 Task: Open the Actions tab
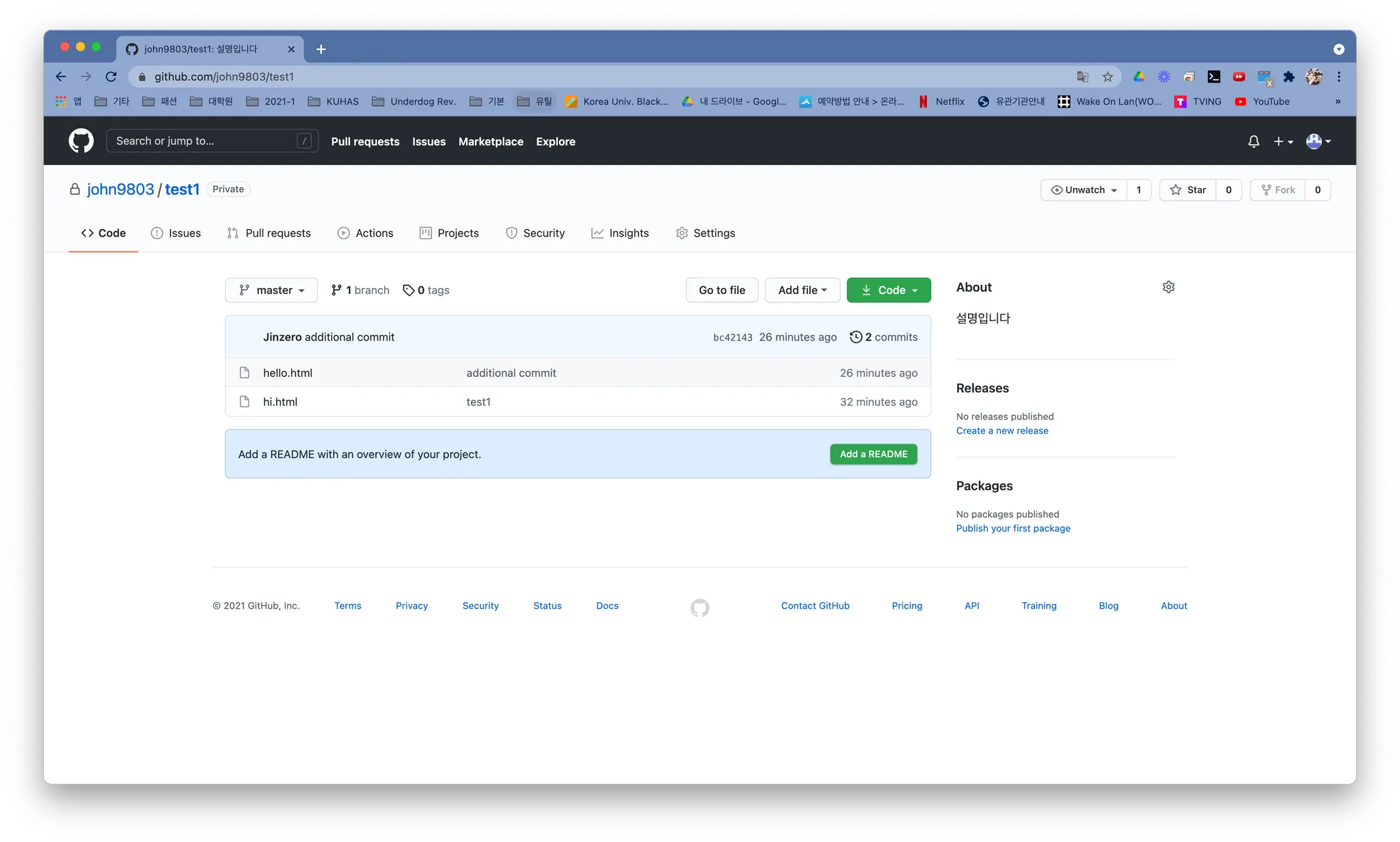point(366,233)
